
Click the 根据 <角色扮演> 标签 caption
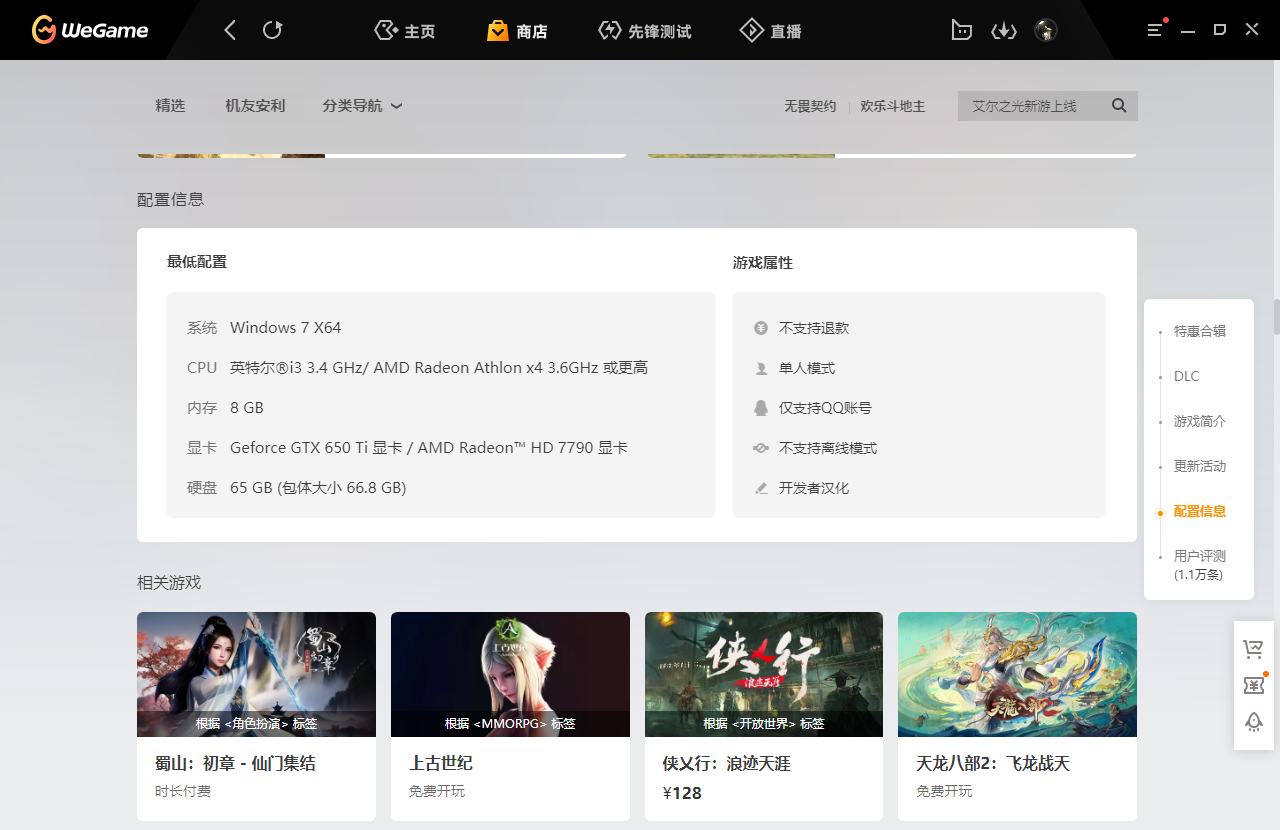(x=256, y=724)
